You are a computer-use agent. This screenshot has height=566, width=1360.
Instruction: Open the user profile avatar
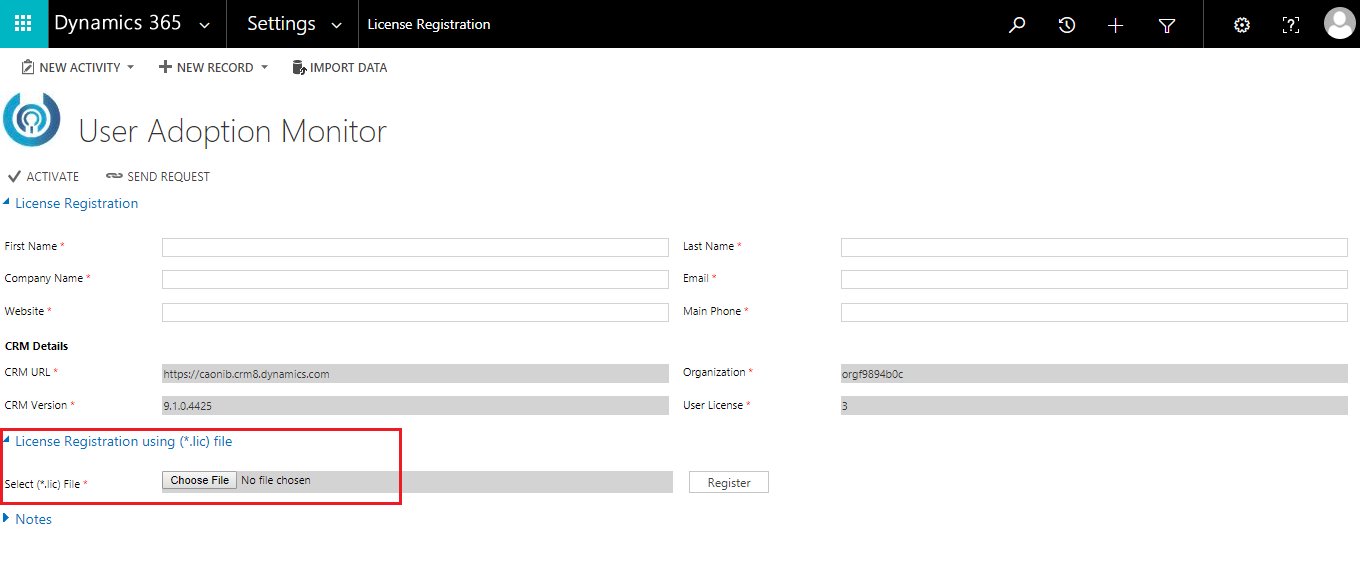click(x=1339, y=23)
